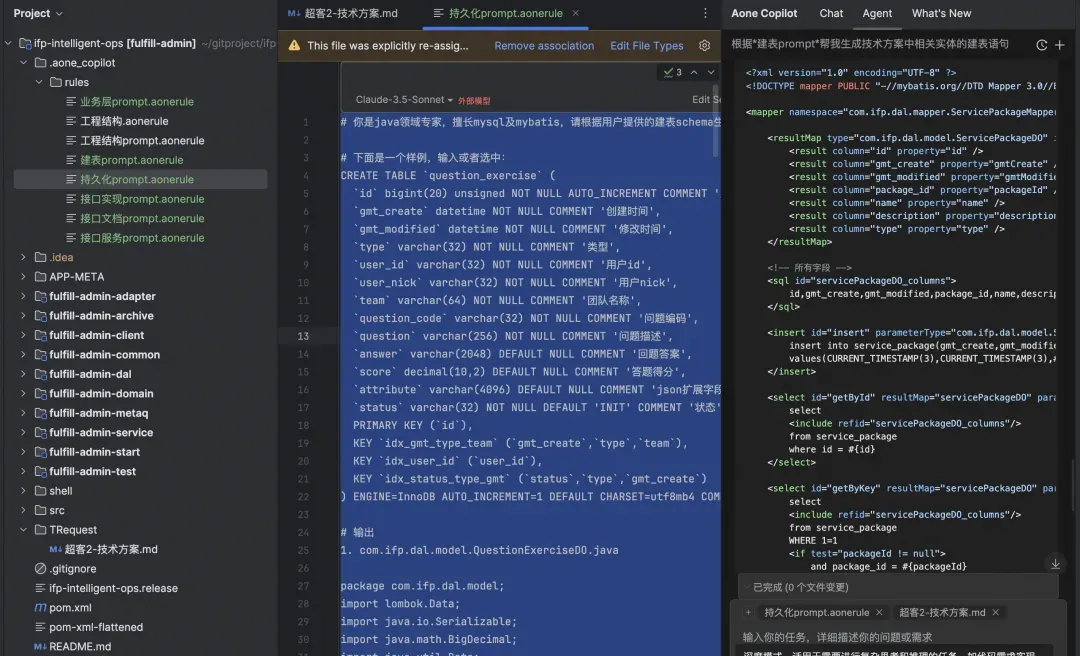Click the Remove association link
The width and height of the screenshot is (1080, 656).
[x=543, y=46]
